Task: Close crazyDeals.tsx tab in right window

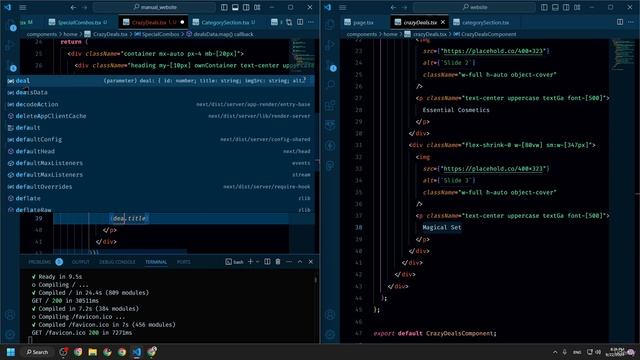Action: (443, 22)
